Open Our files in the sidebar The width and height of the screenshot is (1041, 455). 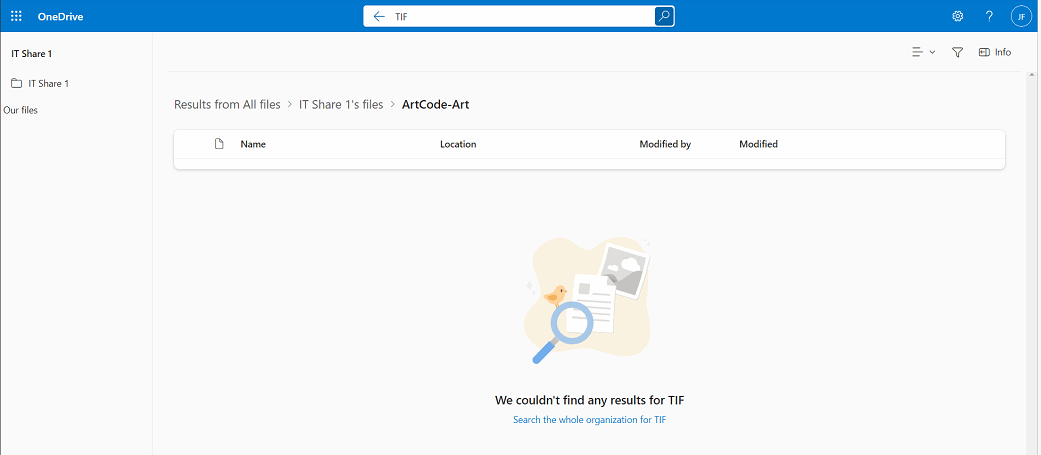[21, 110]
